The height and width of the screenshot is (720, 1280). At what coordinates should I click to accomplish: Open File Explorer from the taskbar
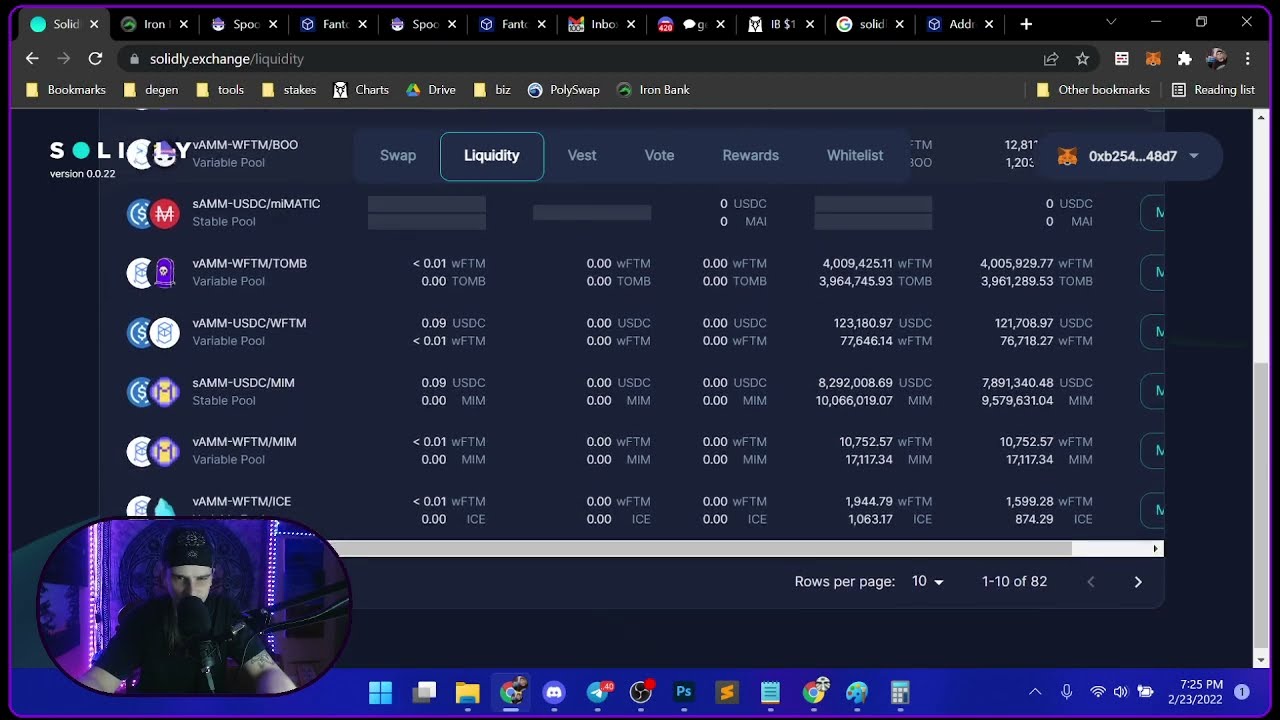coord(467,692)
